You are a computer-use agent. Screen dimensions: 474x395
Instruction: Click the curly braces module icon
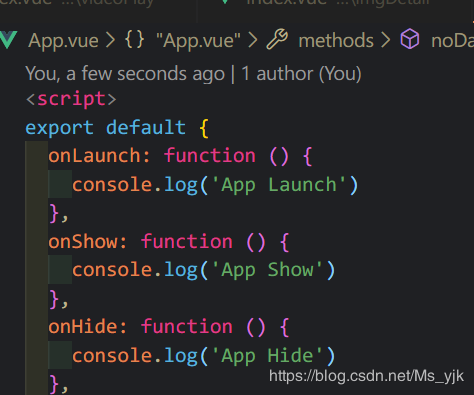point(134,40)
